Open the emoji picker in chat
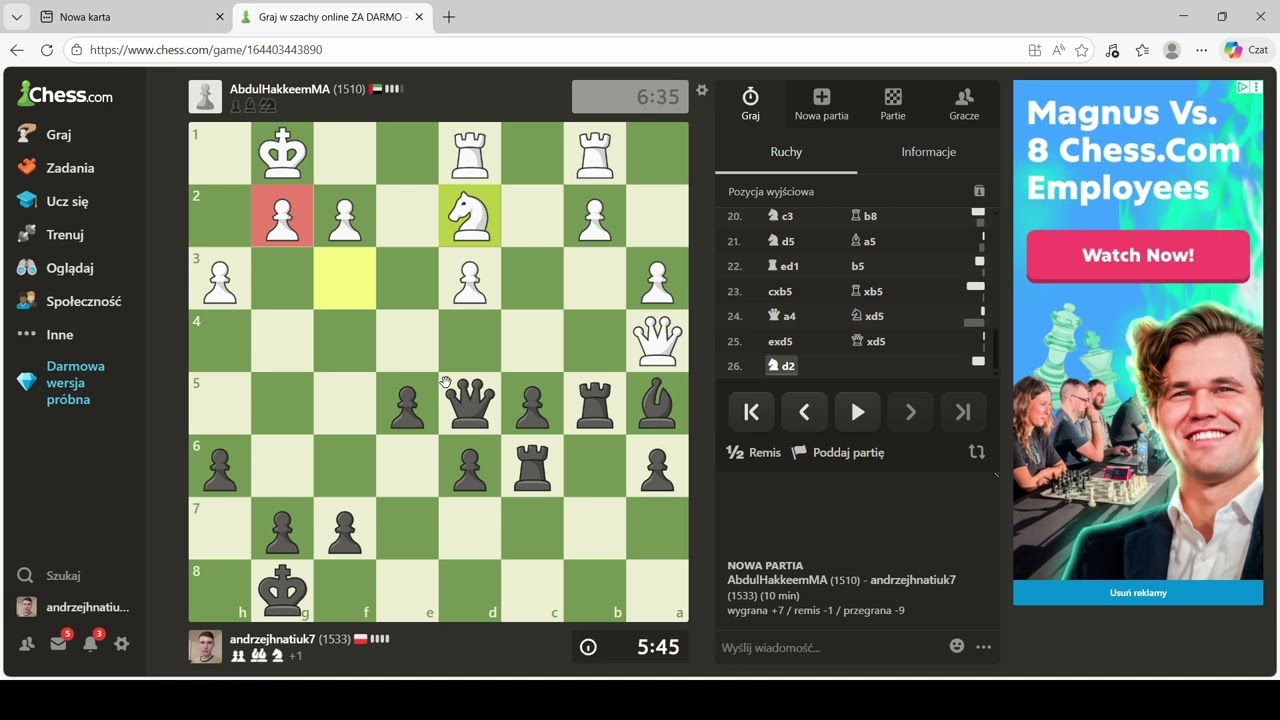 (957, 647)
